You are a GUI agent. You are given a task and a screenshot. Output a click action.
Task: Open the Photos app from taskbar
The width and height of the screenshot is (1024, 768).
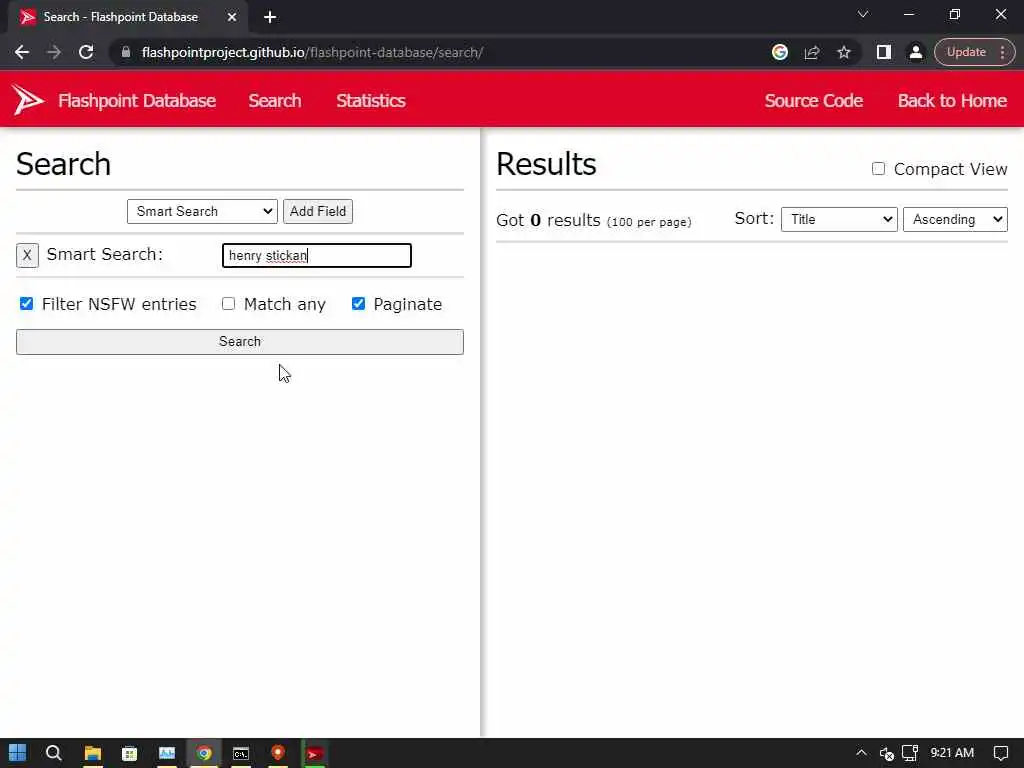pos(167,753)
